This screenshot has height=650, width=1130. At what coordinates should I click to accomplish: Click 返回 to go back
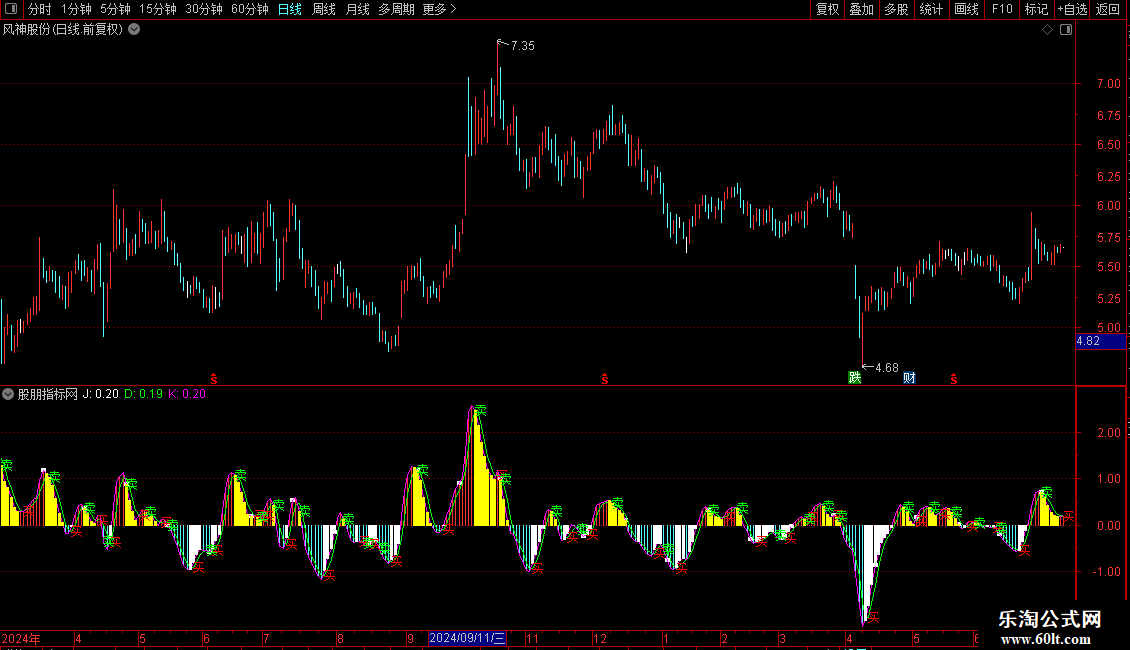pyautogui.click(x=1108, y=9)
